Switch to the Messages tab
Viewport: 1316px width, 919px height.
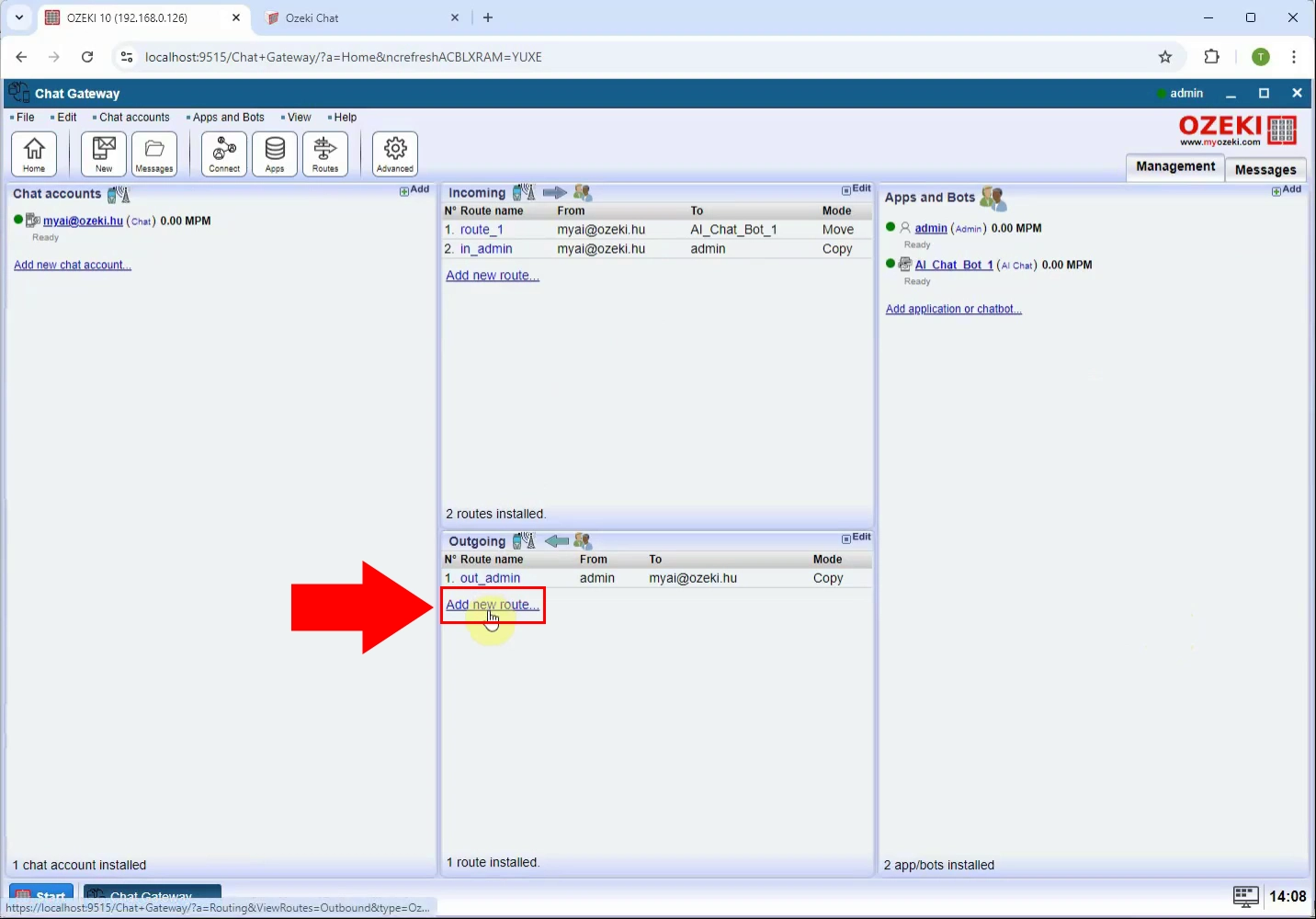coord(1265,169)
